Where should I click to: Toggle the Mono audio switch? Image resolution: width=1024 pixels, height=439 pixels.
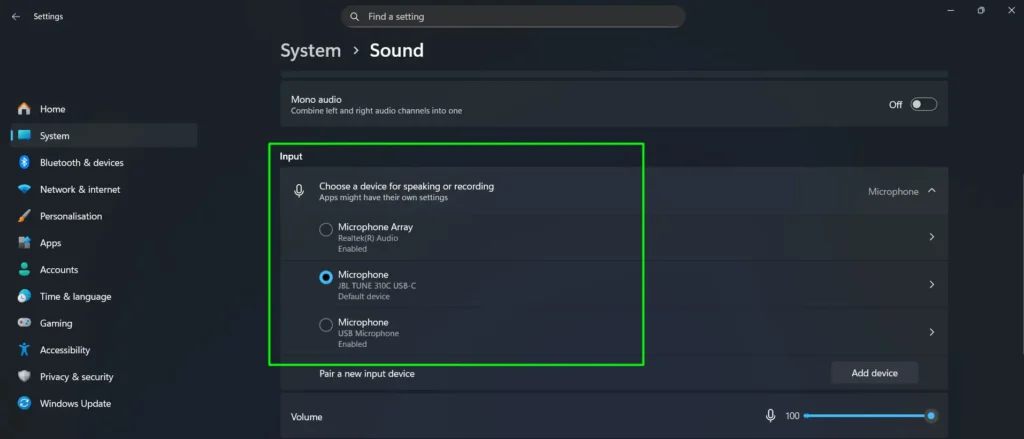(924, 105)
